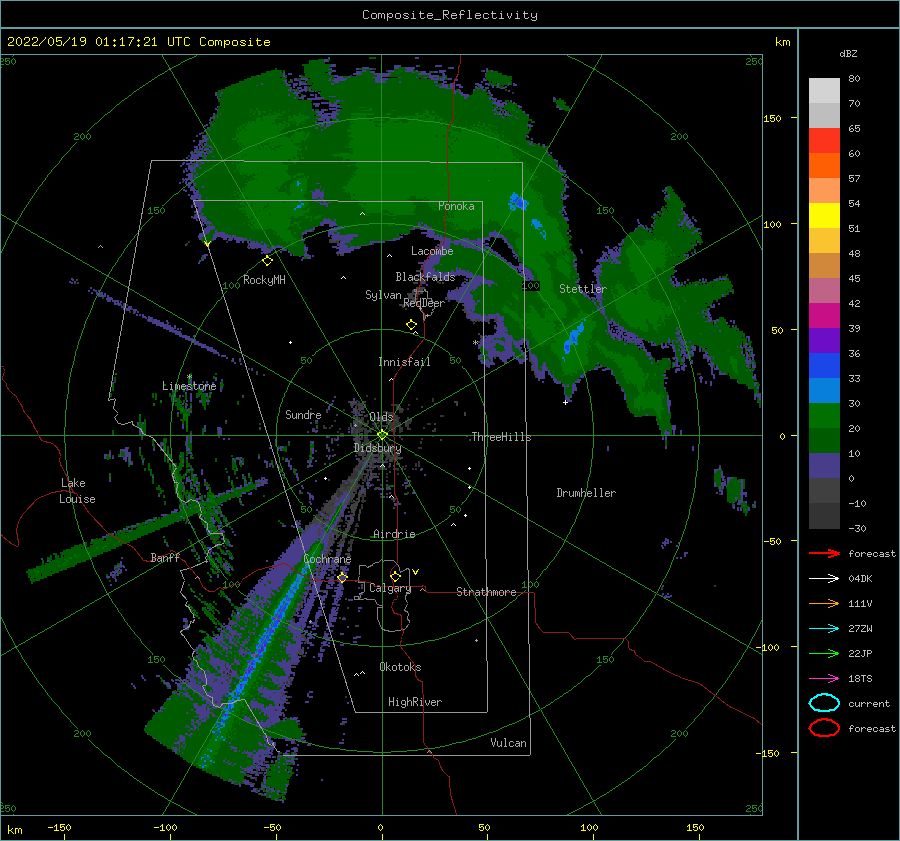Click the Okotoks town label
Image resolution: width=900 pixels, height=841 pixels.
coord(400,667)
